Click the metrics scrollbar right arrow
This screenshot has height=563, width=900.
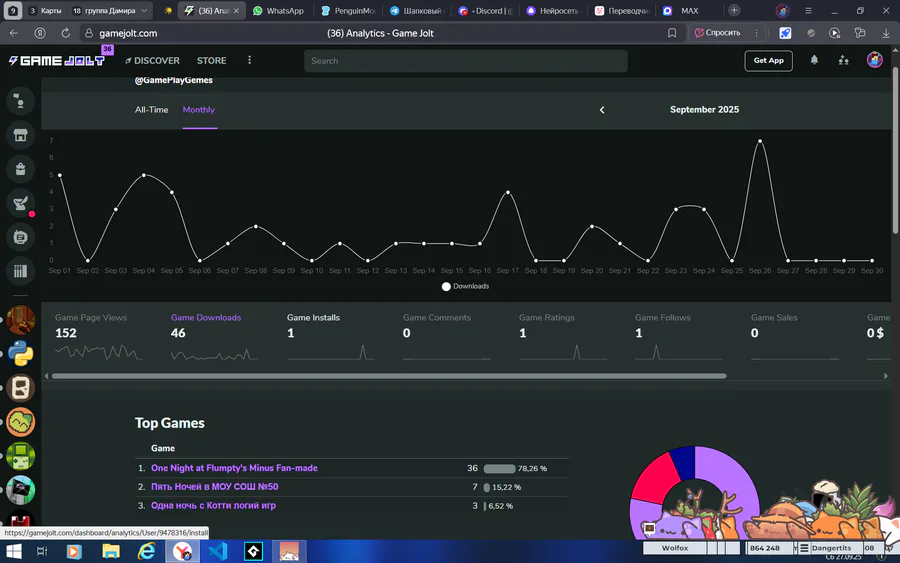886,376
